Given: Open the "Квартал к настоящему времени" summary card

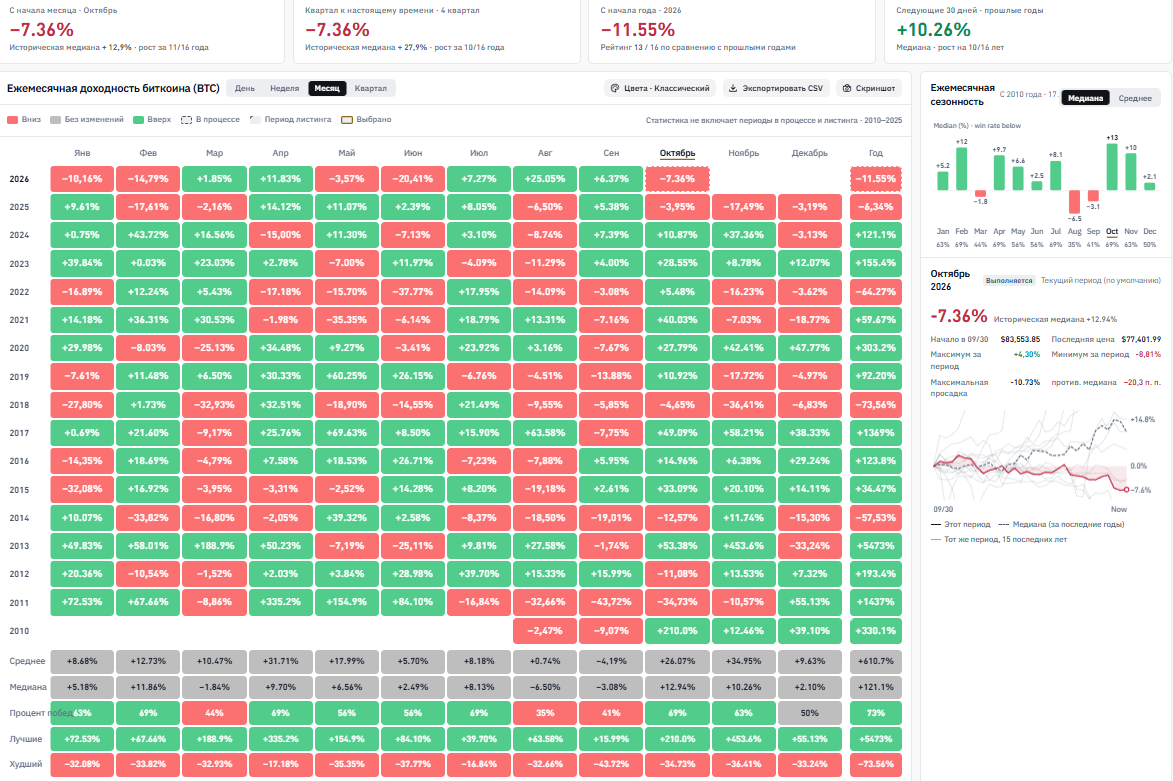Looking at the screenshot, I should point(437,30).
